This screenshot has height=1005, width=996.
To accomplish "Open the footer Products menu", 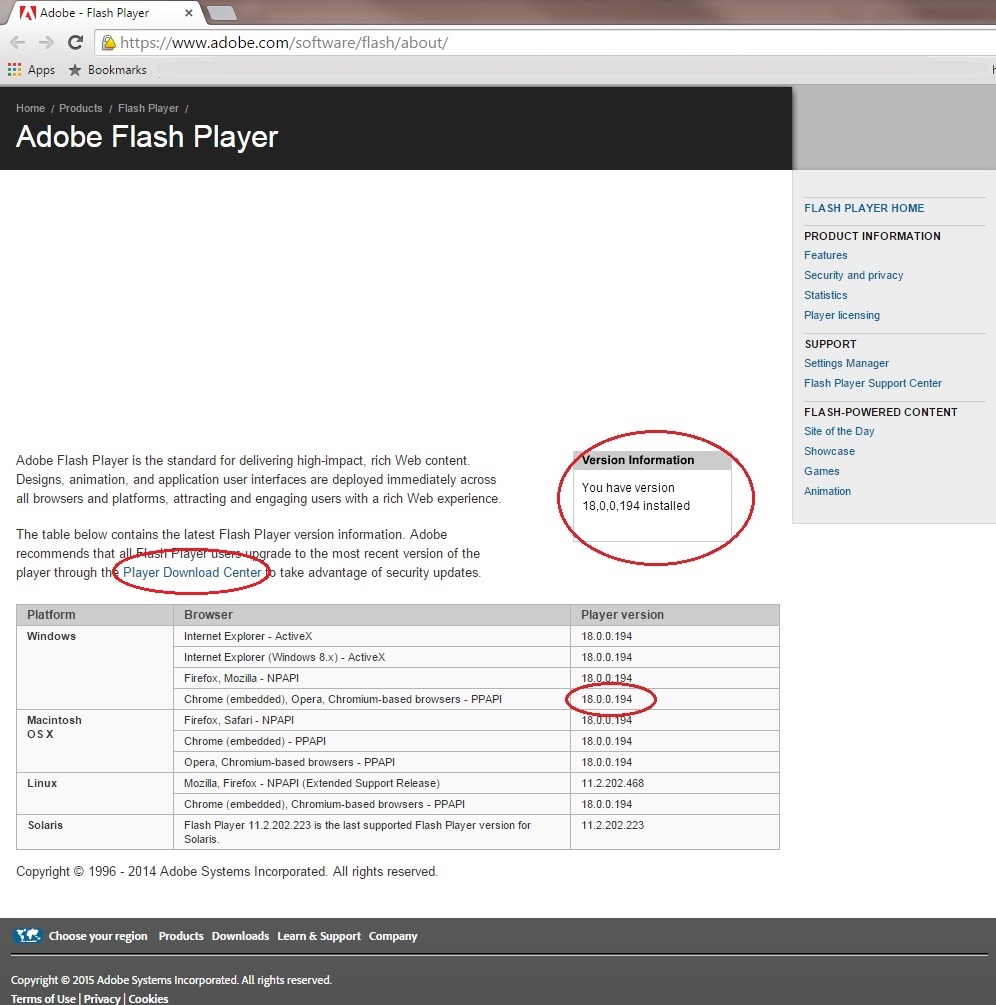I will tap(181, 936).
